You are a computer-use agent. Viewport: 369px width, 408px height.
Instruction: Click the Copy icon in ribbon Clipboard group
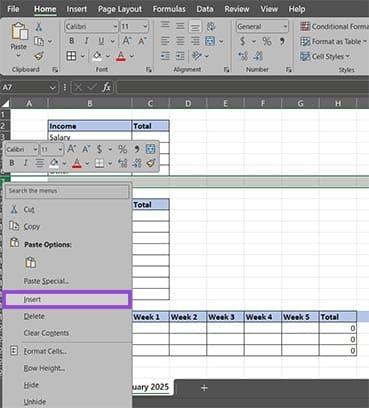click(39, 41)
